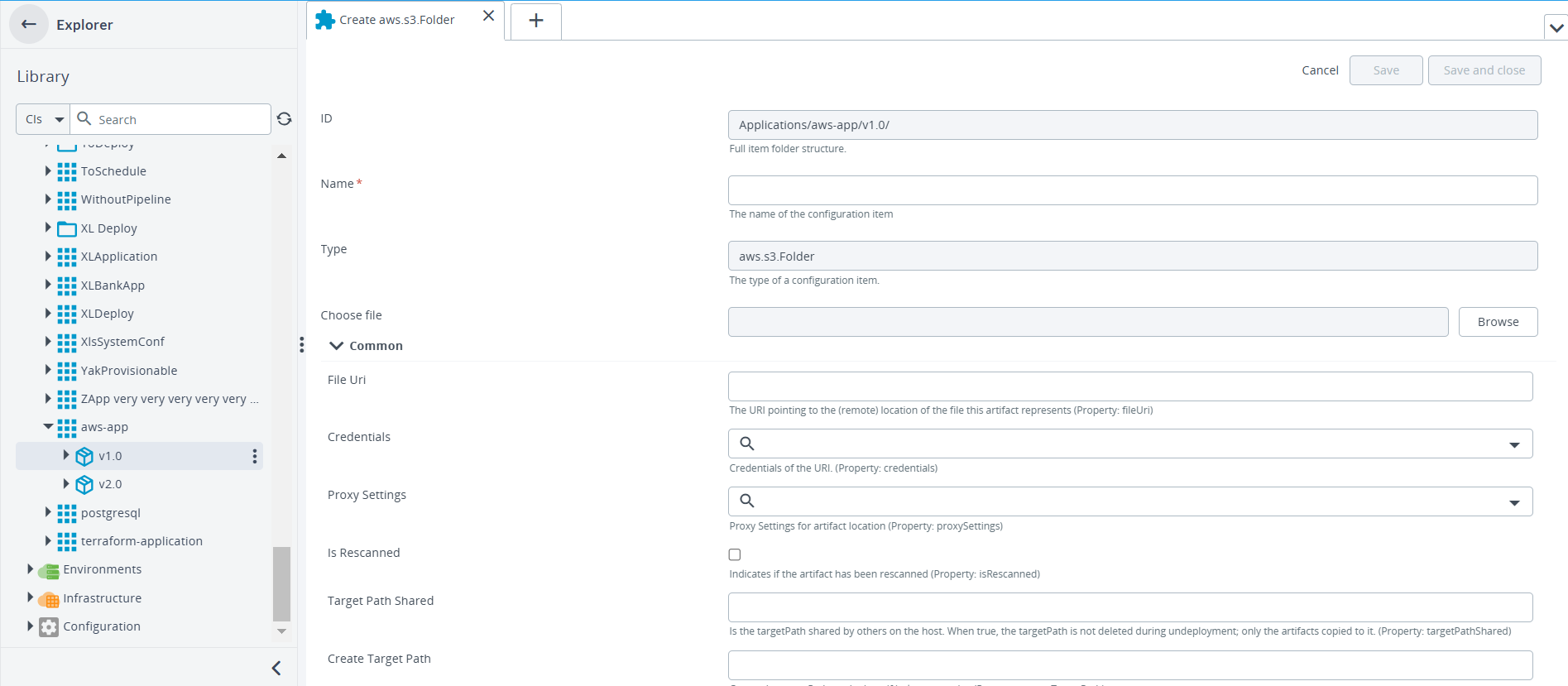
Task: Click into the Name input field
Action: click(x=1132, y=190)
